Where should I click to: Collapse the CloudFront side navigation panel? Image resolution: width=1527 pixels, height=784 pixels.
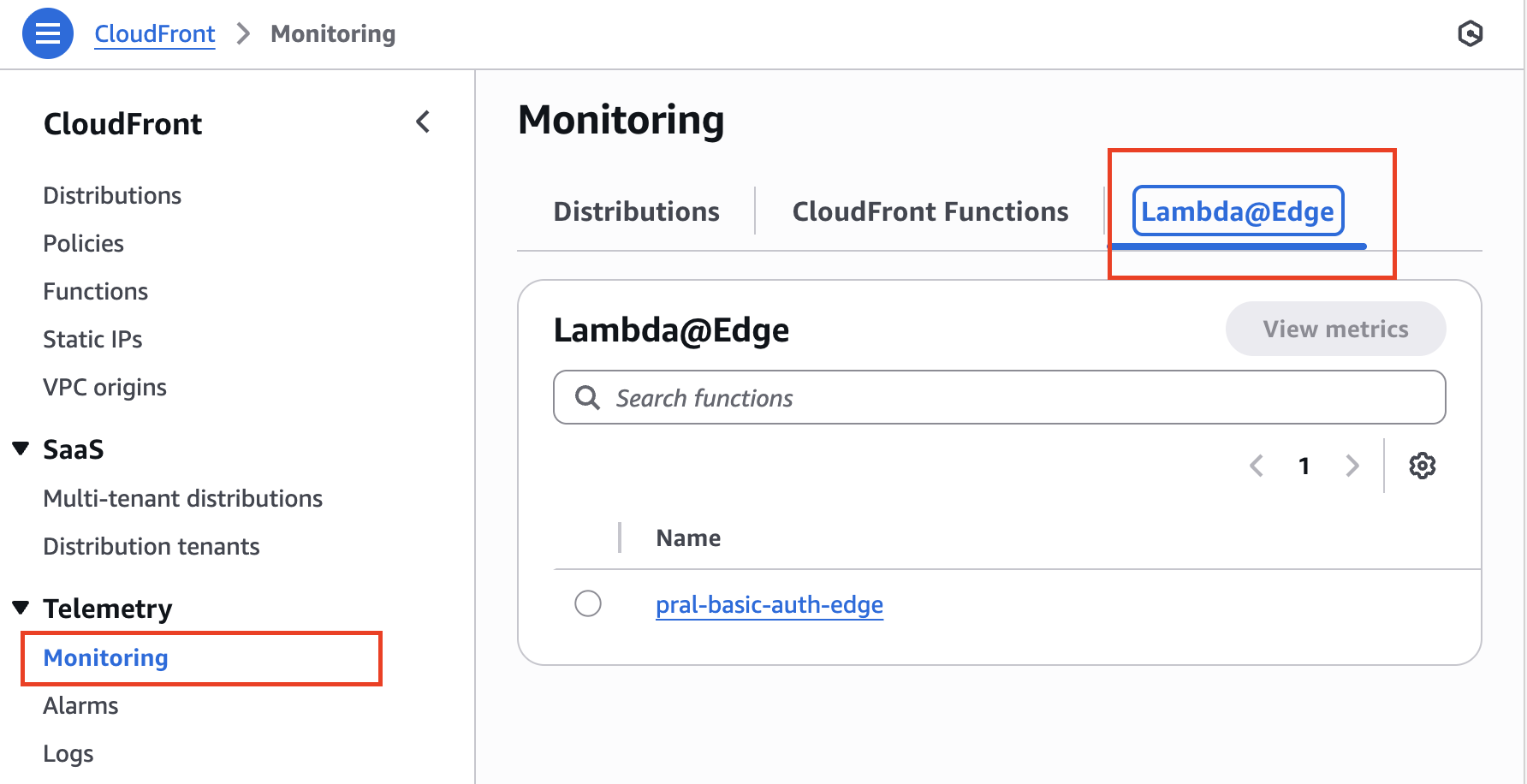[x=423, y=122]
